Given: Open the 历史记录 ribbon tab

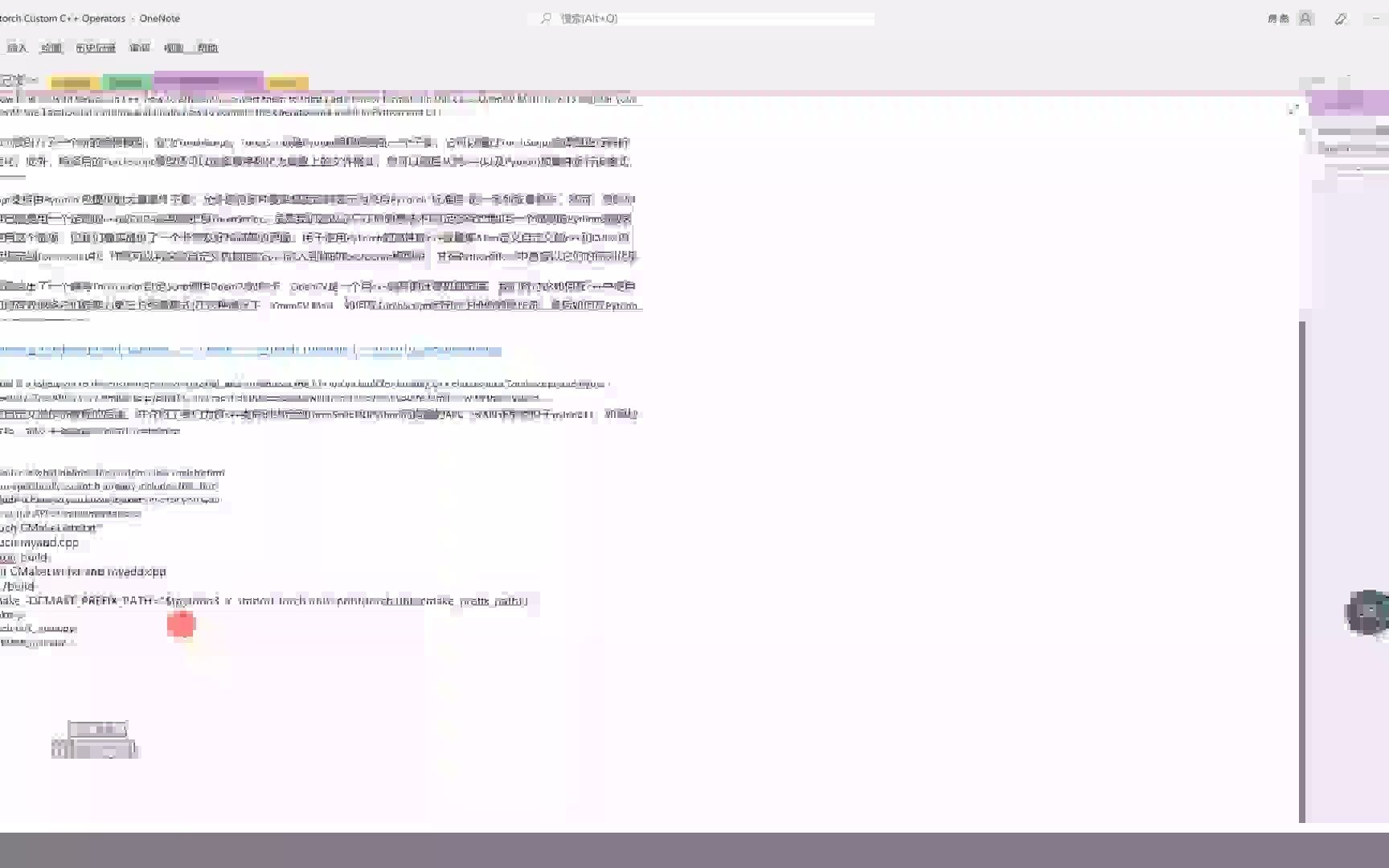Looking at the screenshot, I should pos(96,48).
